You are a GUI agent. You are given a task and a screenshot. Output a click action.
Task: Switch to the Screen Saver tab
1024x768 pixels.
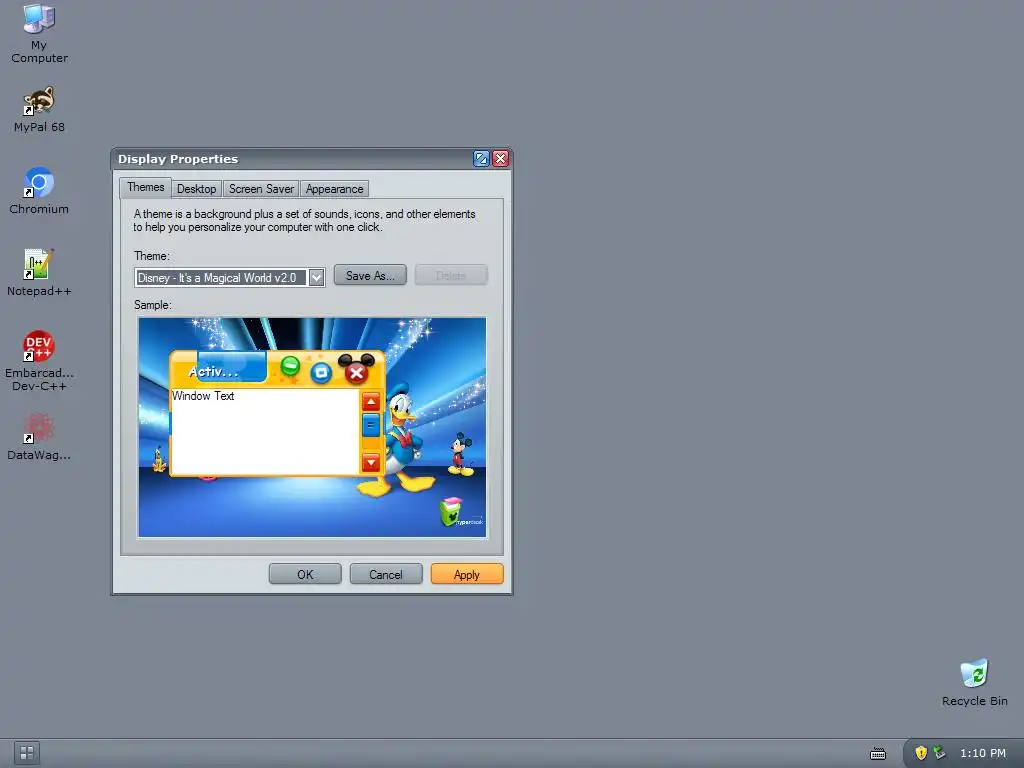pyautogui.click(x=261, y=189)
